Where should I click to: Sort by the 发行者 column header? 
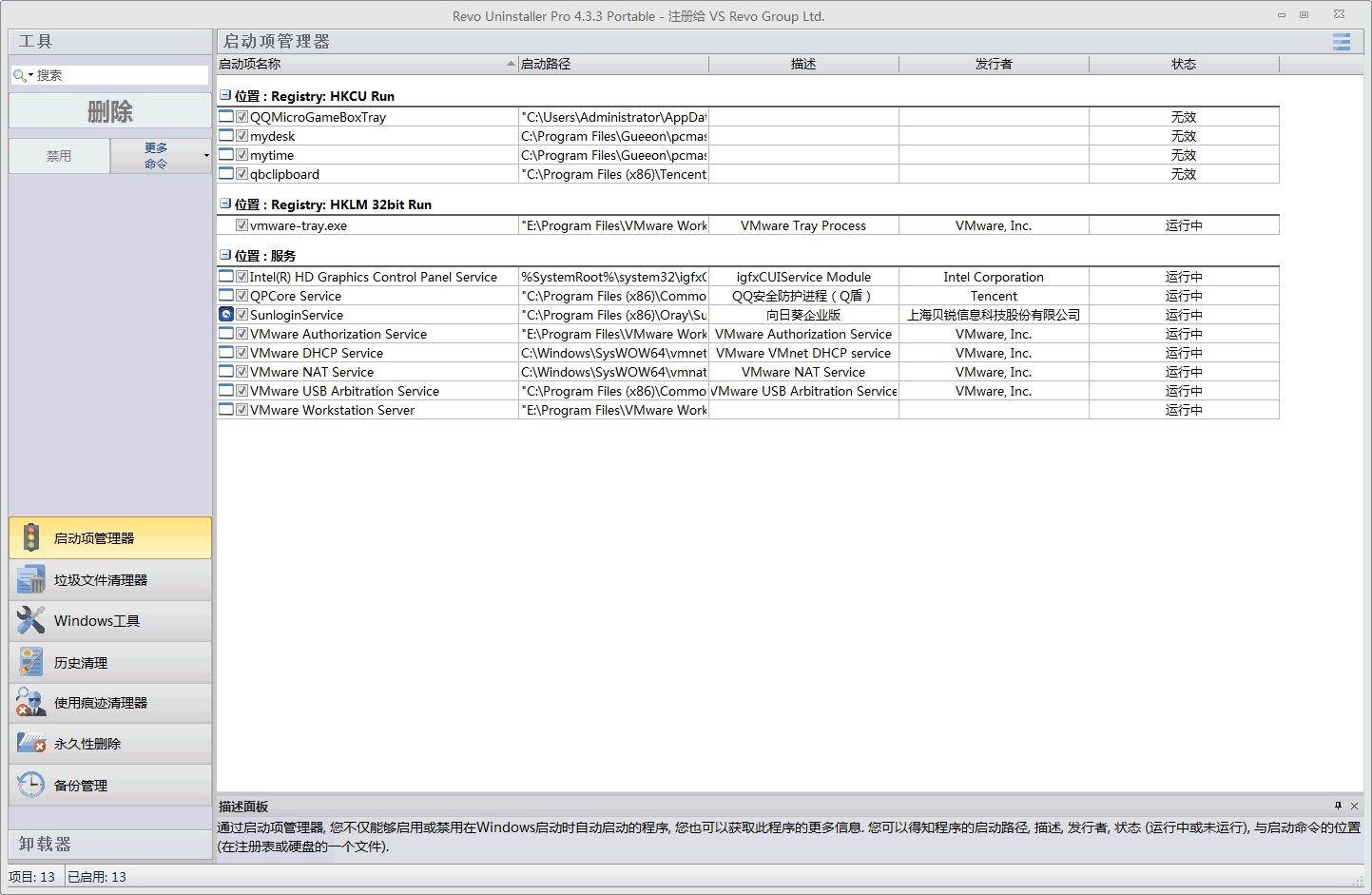pyautogui.click(x=994, y=65)
